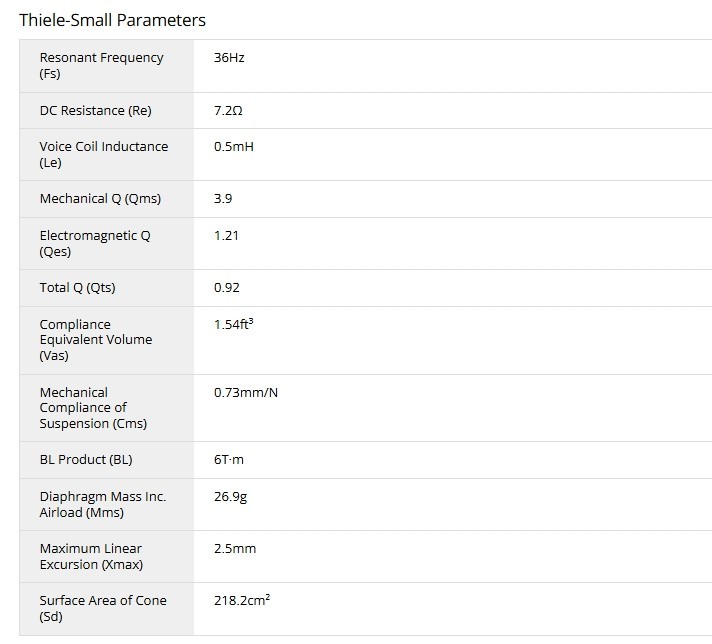Screen dimensions: 712x644
Task: Click the Electromagnetic Q (Qes) label
Action: point(95,243)
